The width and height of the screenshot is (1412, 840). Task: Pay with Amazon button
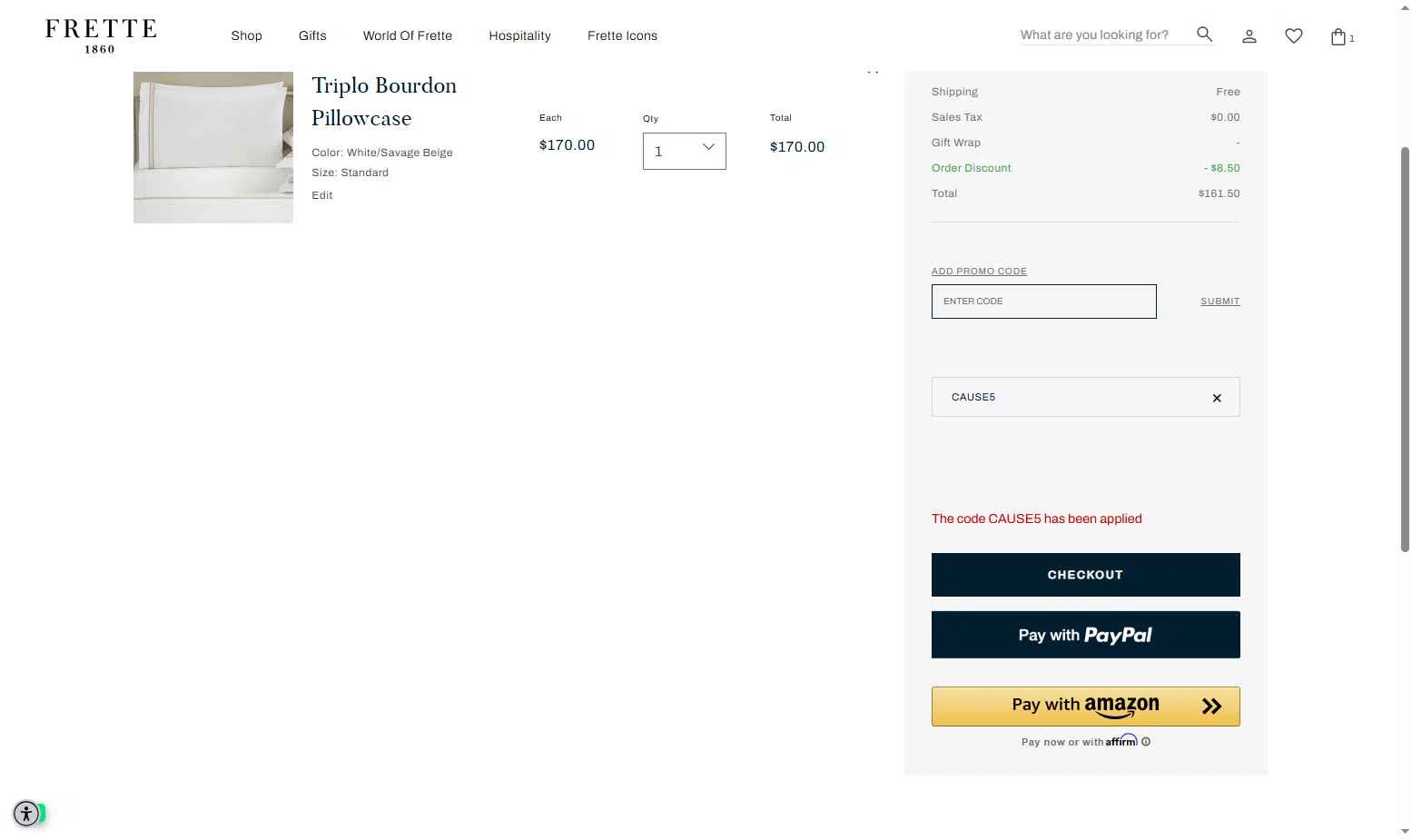[1086, 707]
